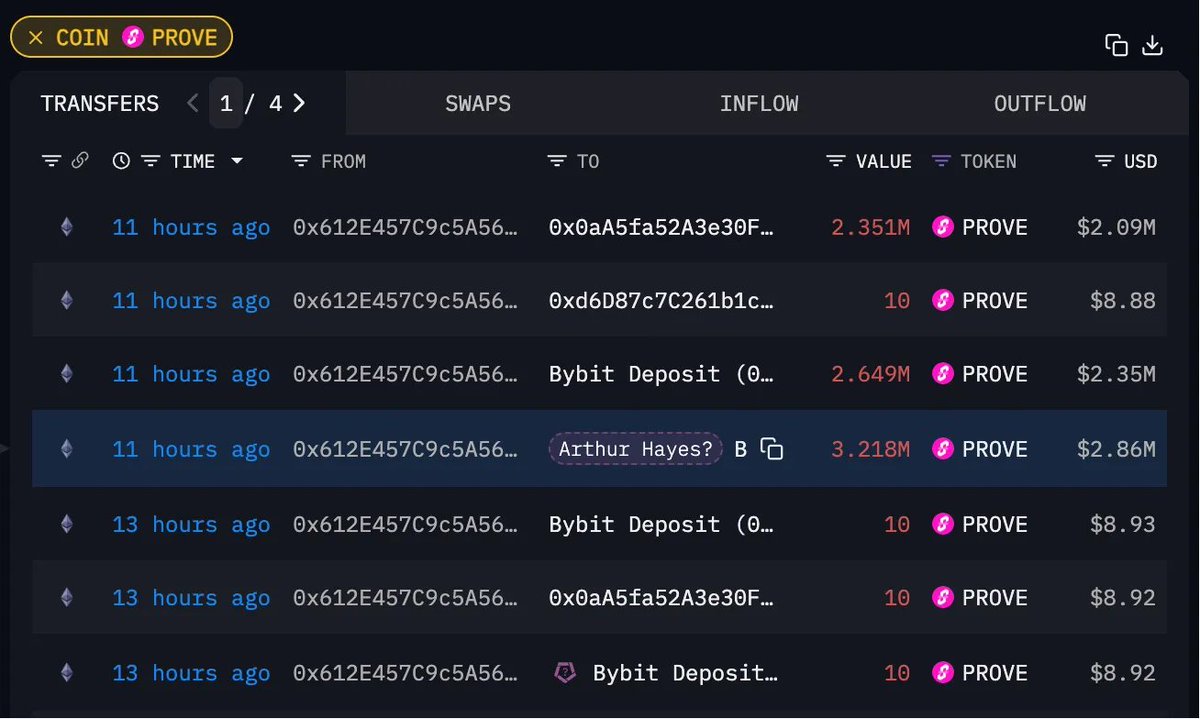Open recipient 0x0aA5fa52A3e30F in the 13 hours ago row
Viewport: 1200px width, 719px height.
click(661, 598)
